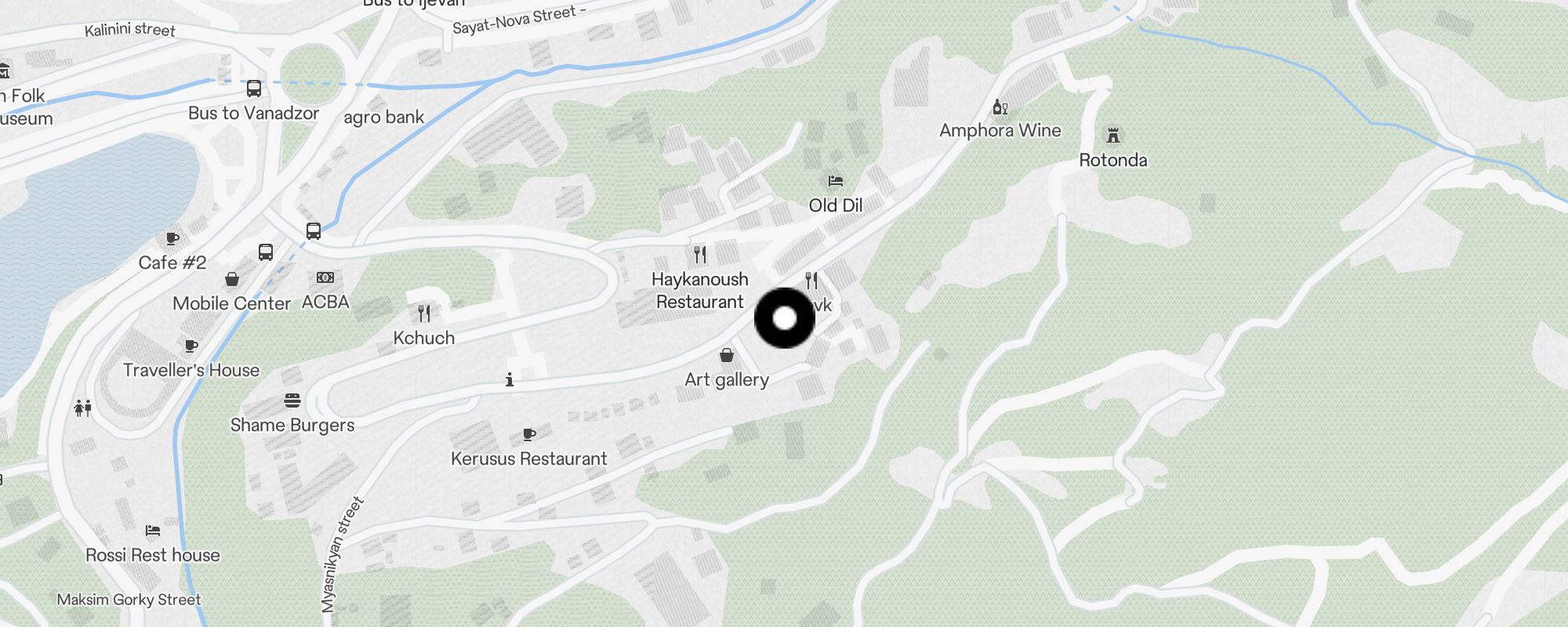Click the Bus to Vanadzor bus stop icon
This screenshot has height=627, width=1568.
[254, 89]
